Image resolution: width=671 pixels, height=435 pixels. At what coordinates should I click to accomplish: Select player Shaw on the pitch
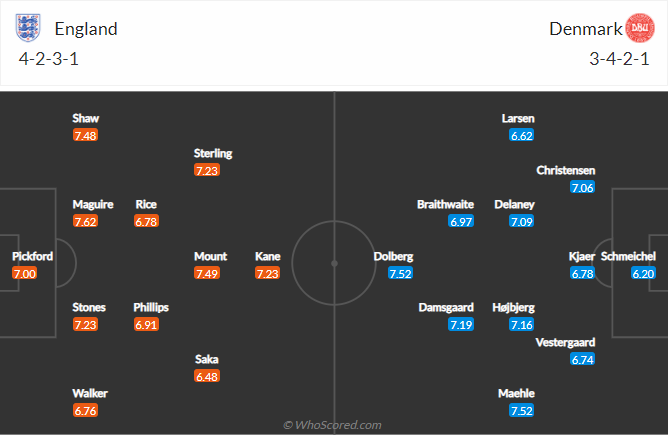86,118
